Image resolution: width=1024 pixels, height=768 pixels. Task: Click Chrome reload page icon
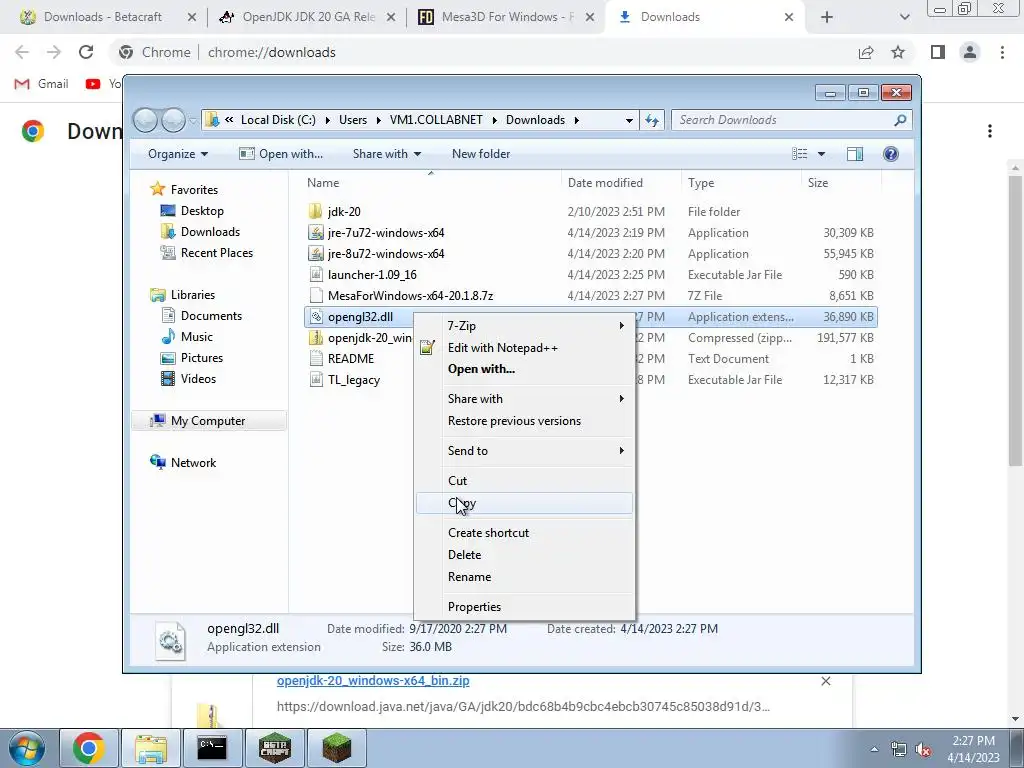(86, 52)
